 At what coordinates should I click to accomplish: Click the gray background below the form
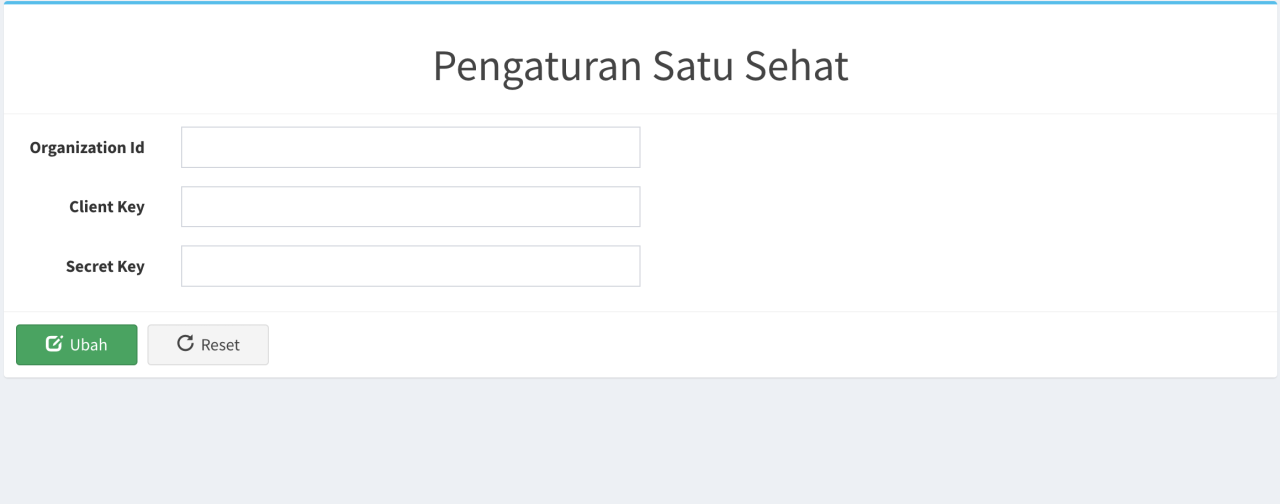click(640, 445)
